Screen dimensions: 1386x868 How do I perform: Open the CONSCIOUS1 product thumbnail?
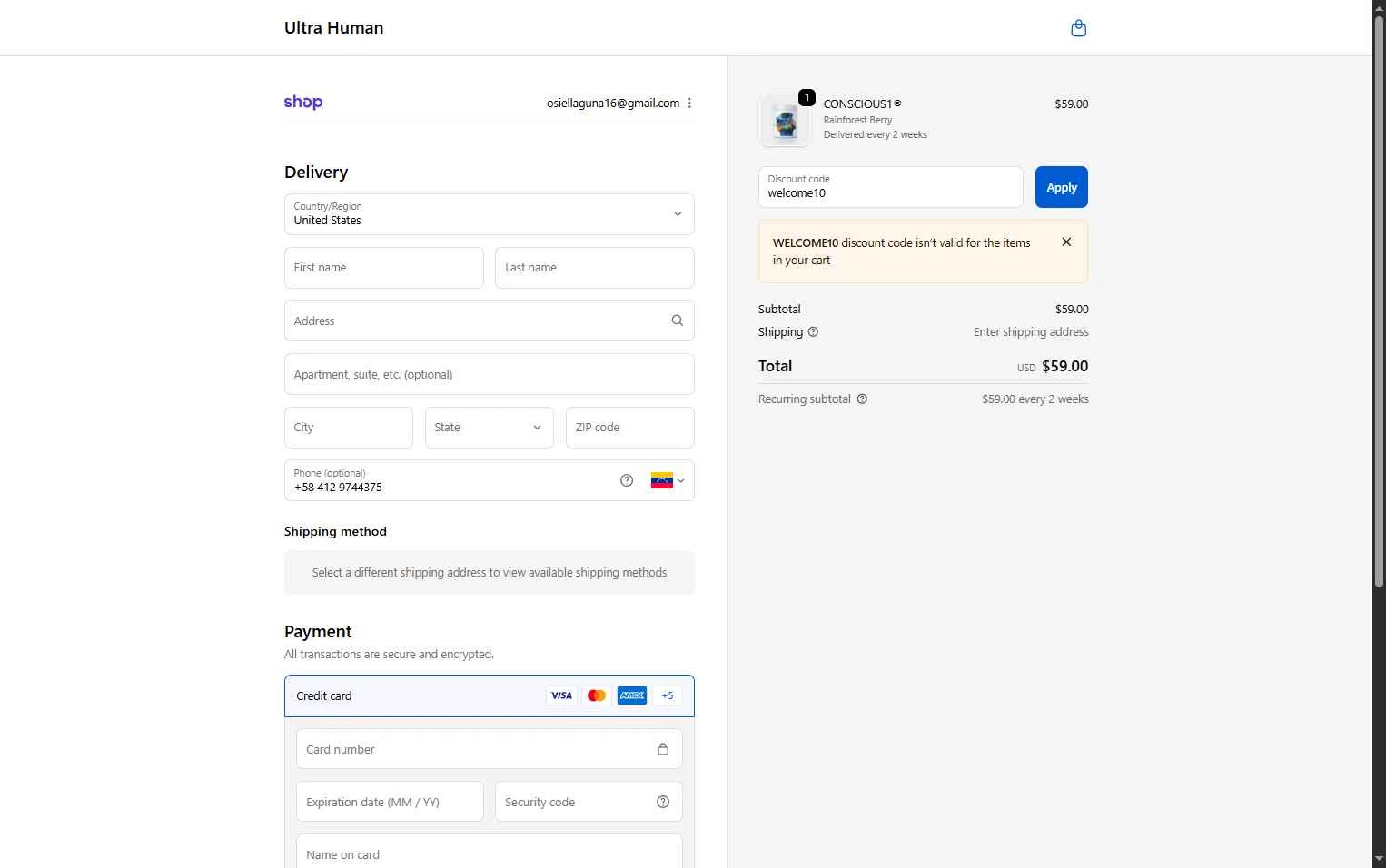(785, 121)
